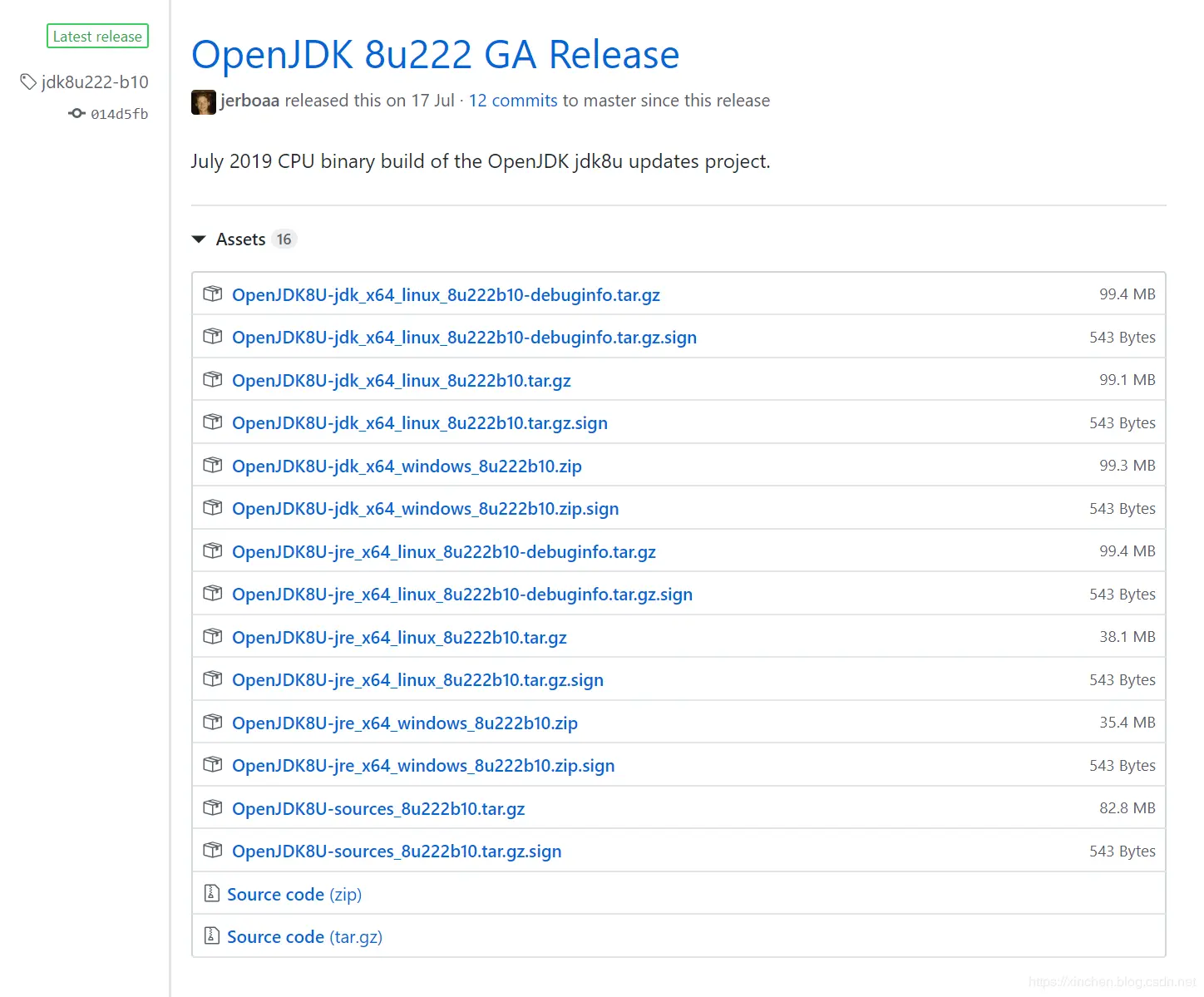Click package icon beside sources_8u222b10.tar.gz
Viewport: 1204px width, 997px height.
click(213, 807)
